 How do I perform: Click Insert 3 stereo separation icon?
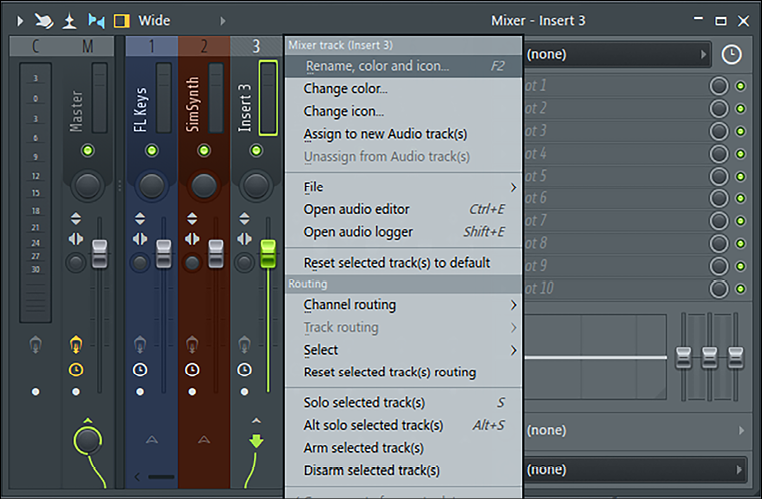coord(244,263)
